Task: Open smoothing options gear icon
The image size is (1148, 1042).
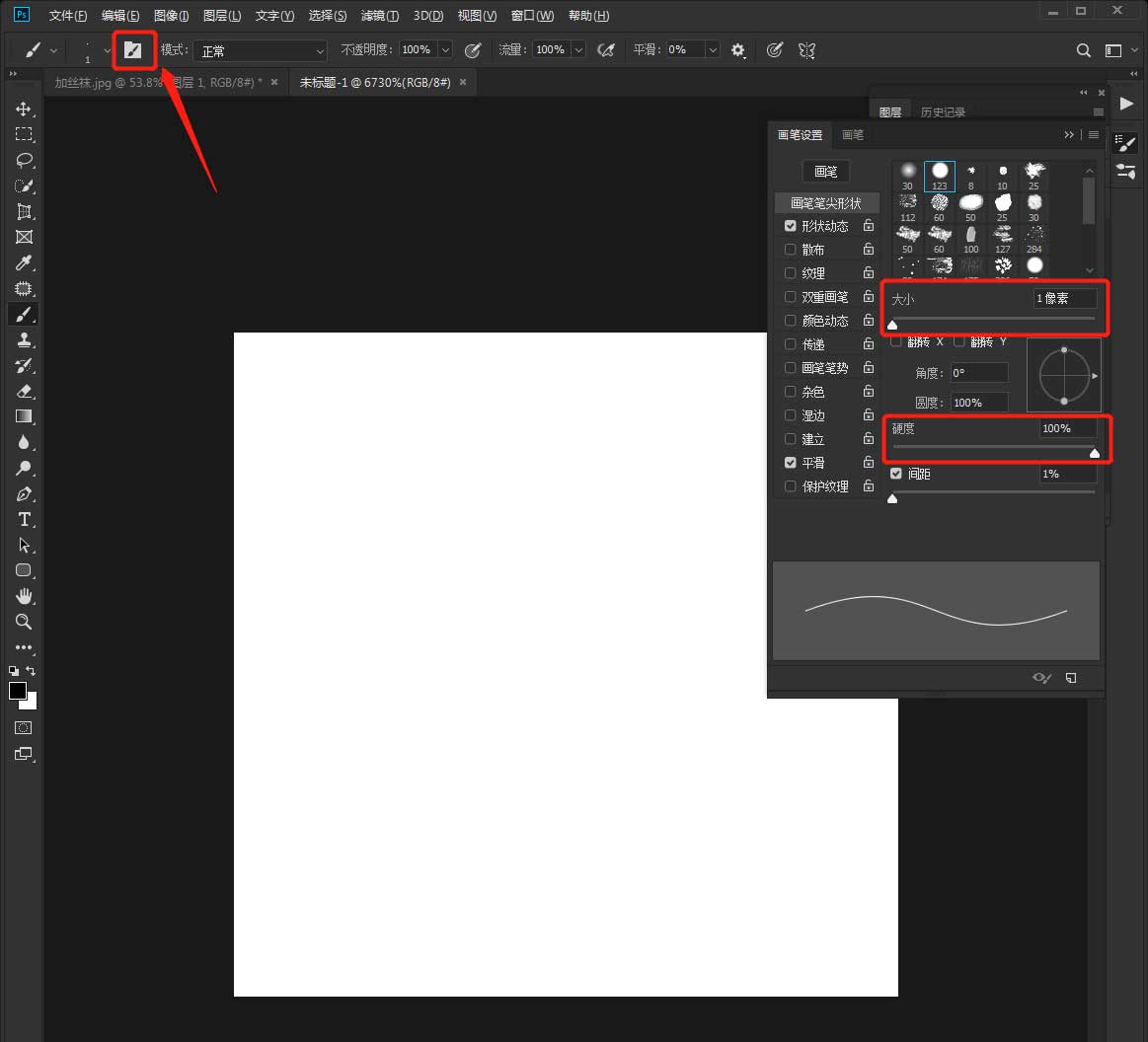Action: tap(738, 49)
